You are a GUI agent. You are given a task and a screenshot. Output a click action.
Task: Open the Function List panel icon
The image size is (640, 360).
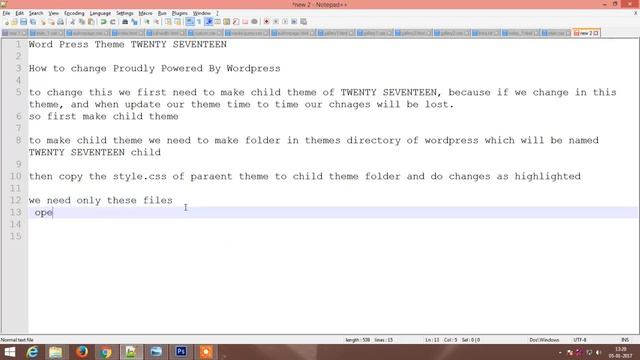tap(236, 22)
